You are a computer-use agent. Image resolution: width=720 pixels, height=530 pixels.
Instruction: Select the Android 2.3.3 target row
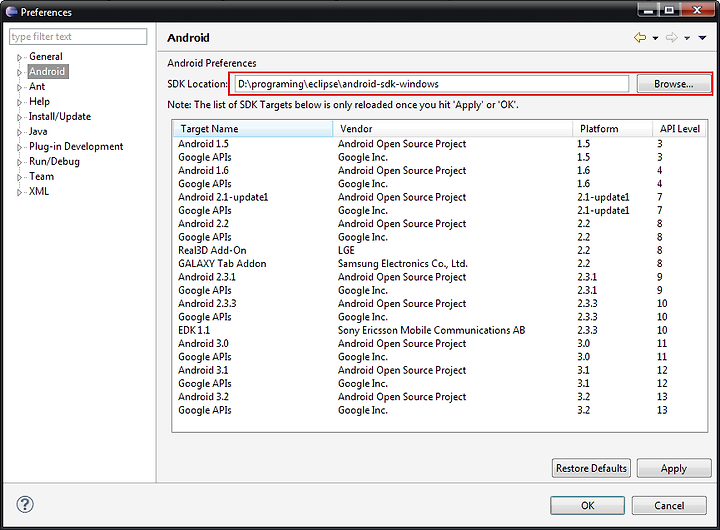(x=440, y=304)
